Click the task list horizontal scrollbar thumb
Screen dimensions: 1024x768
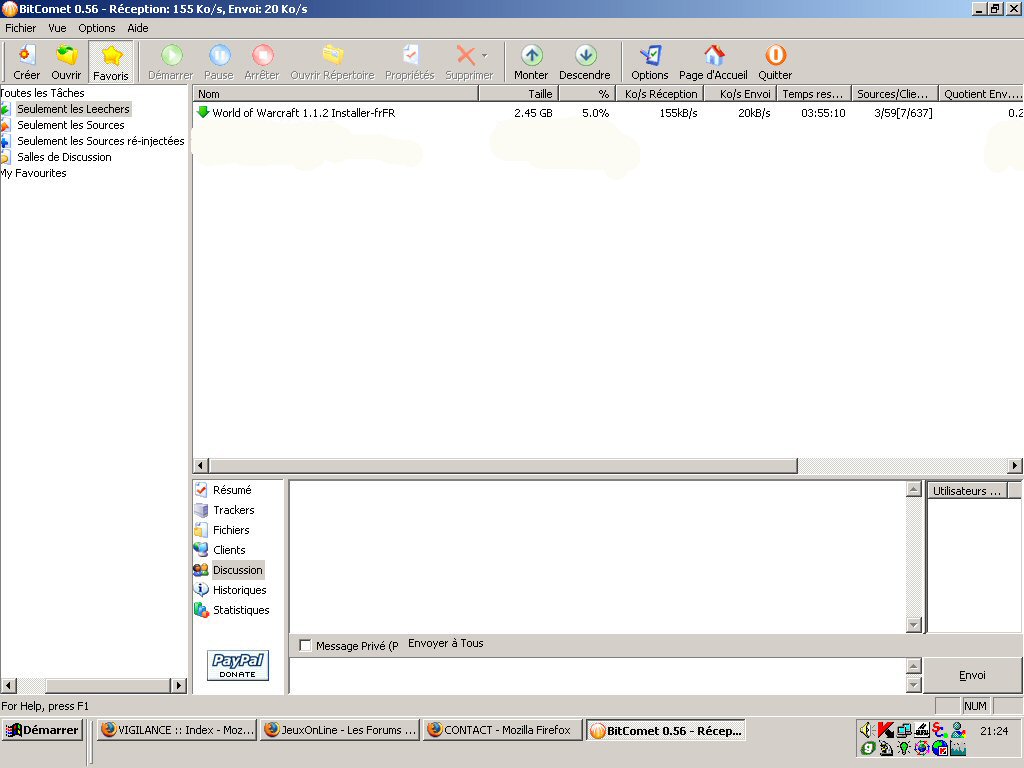[503, 466]
